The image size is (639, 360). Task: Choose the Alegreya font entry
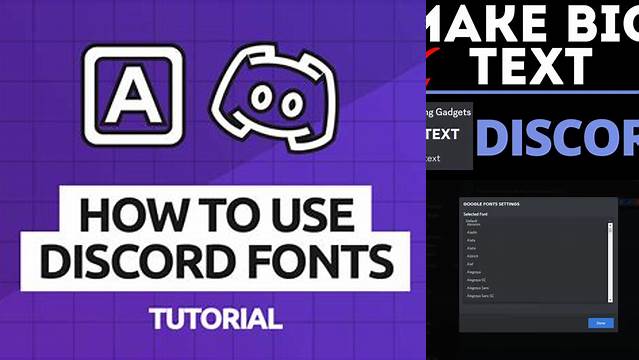(474, 272)
